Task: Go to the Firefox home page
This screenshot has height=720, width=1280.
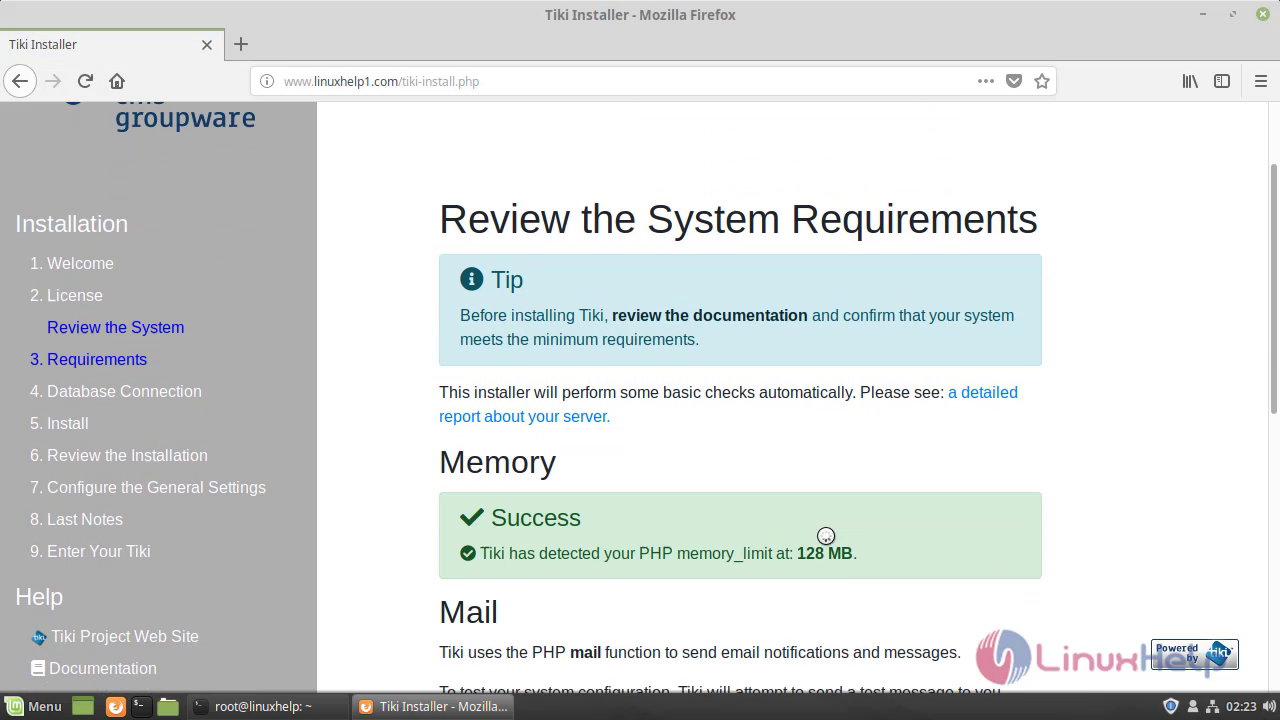Action: pyautogui.click(x=117, y=81)
